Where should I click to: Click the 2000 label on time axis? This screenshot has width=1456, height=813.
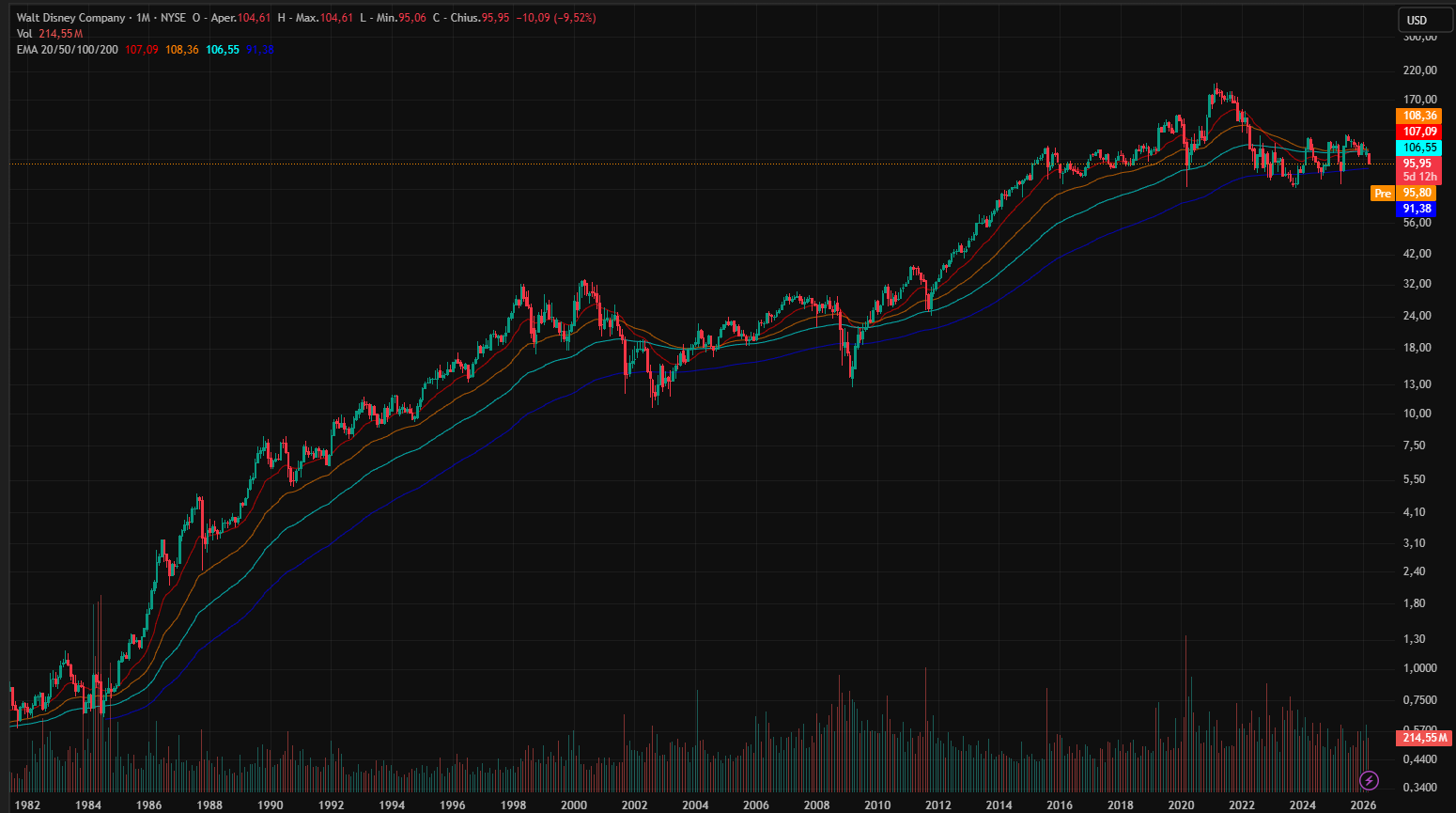click(x=574, y=805)
